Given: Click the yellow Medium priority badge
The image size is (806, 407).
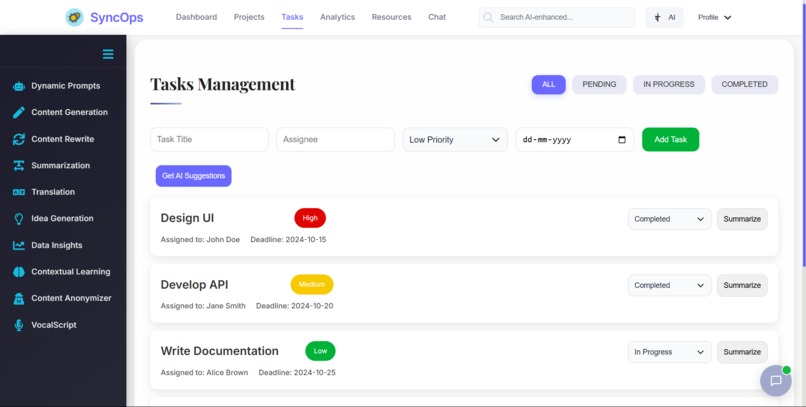Looking at the screenshot, I should (x=312, y=285).
